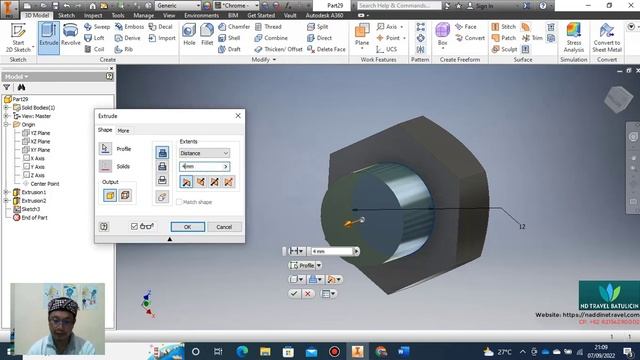Open the Chrome appearance color selector
Screen dimensions: 640x360
(237, 6)
